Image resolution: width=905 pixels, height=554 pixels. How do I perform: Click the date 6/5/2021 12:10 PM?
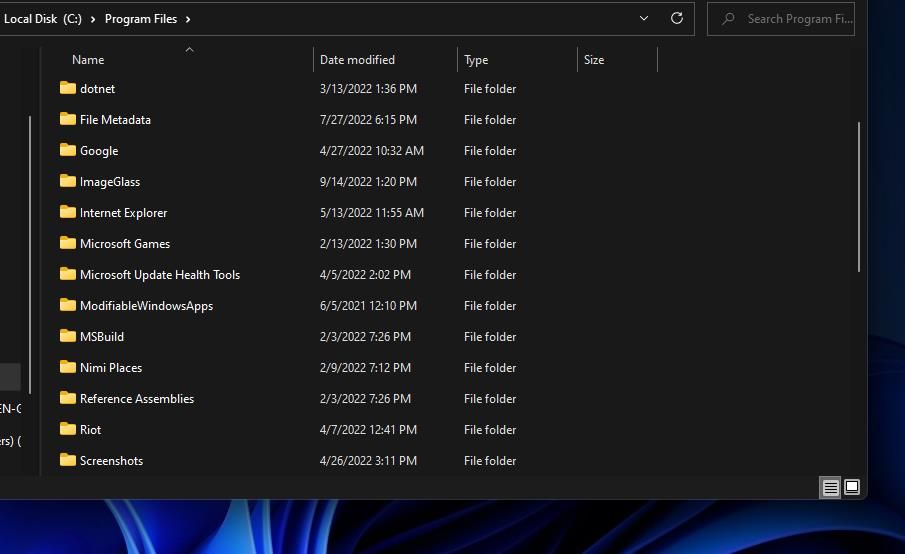coord(368,305)
